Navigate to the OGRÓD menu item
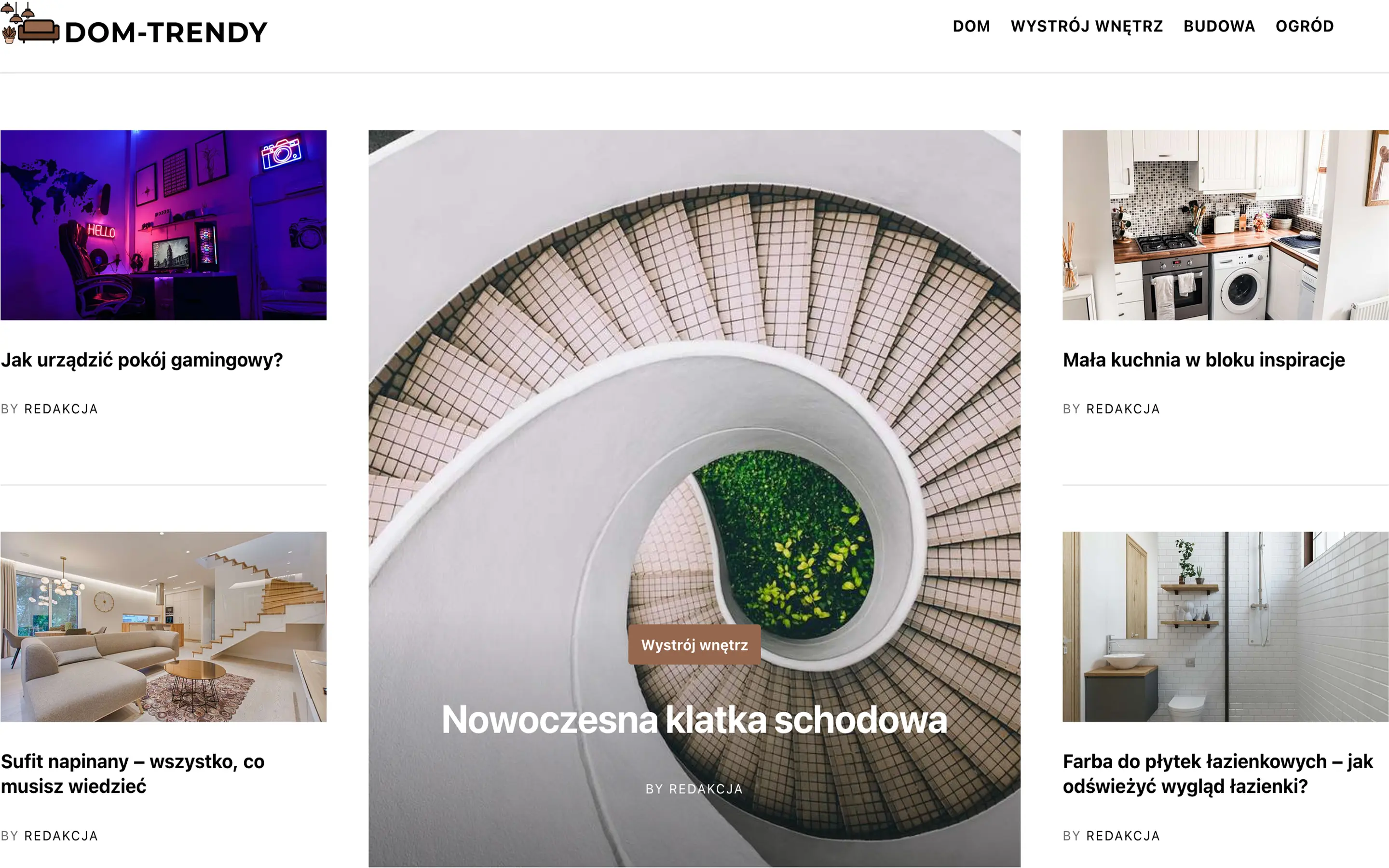This screenshot has width=1389, height=868. pyautogui.click(x=1304, y=26)
